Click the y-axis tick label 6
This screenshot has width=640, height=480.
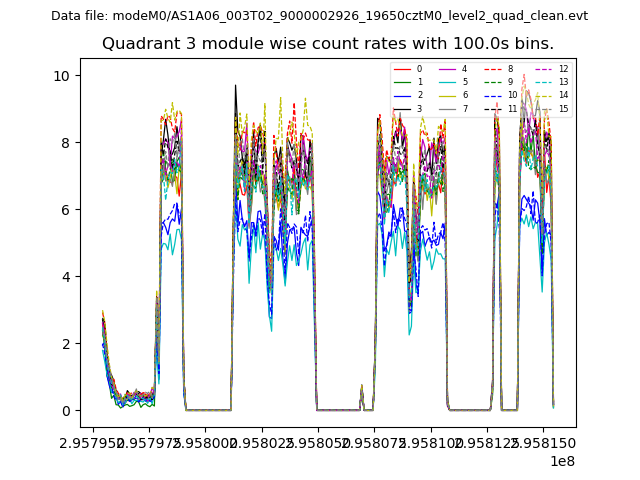(64, 210)
